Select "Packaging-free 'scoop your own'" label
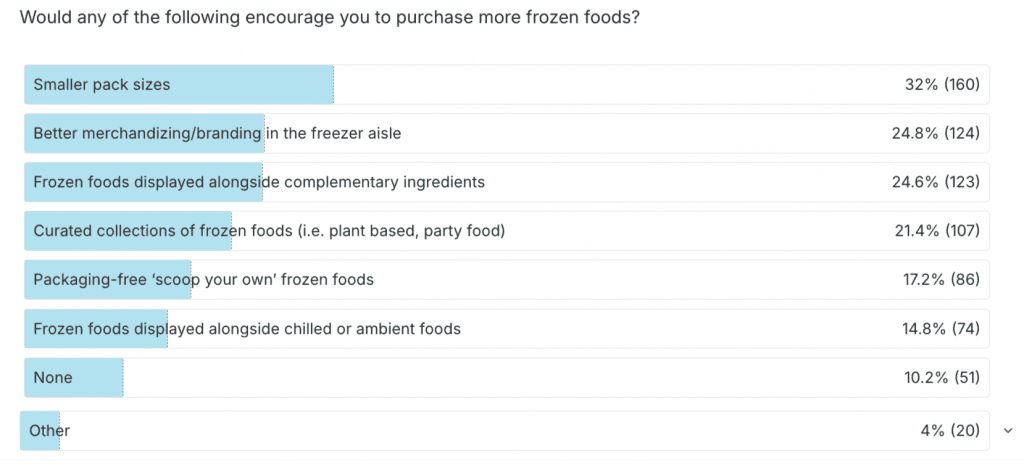 (x=203, y=280)
